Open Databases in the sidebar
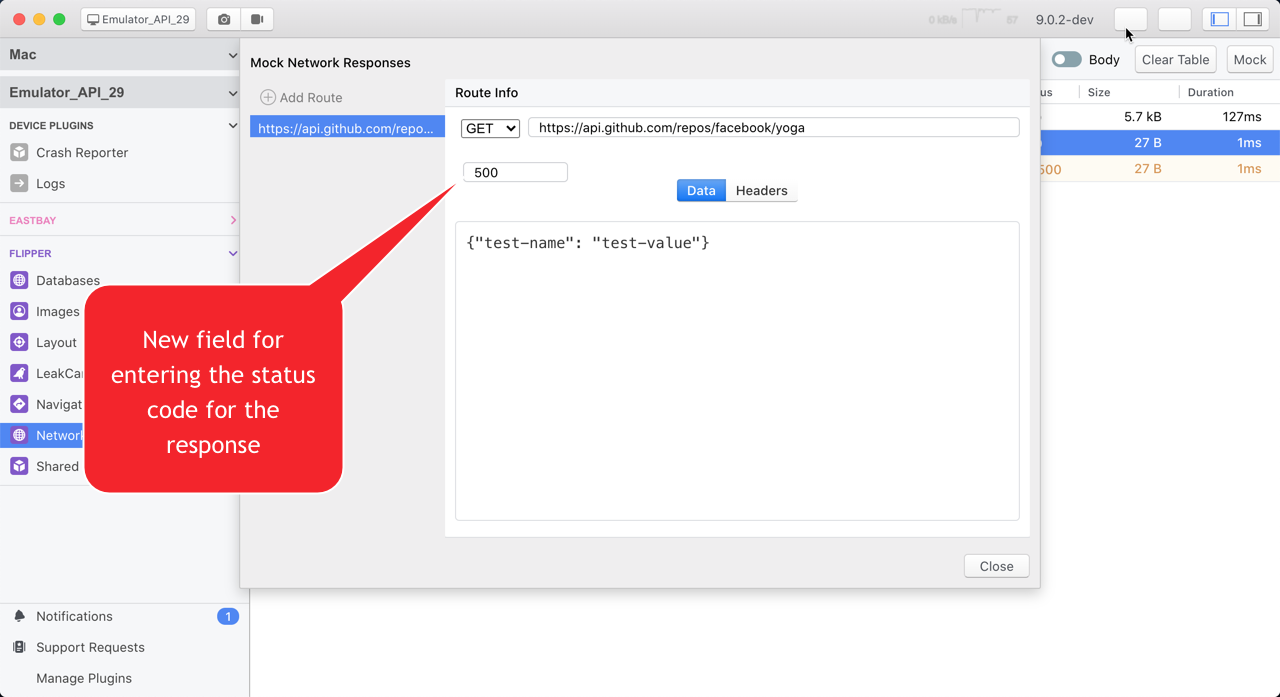 (68, 280)
